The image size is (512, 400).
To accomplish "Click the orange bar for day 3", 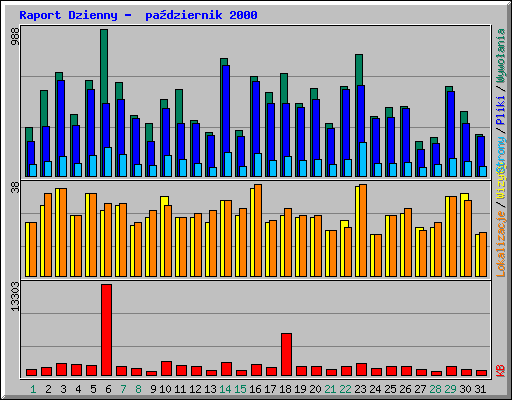I will pyautogui.click(x=63, y=232).
